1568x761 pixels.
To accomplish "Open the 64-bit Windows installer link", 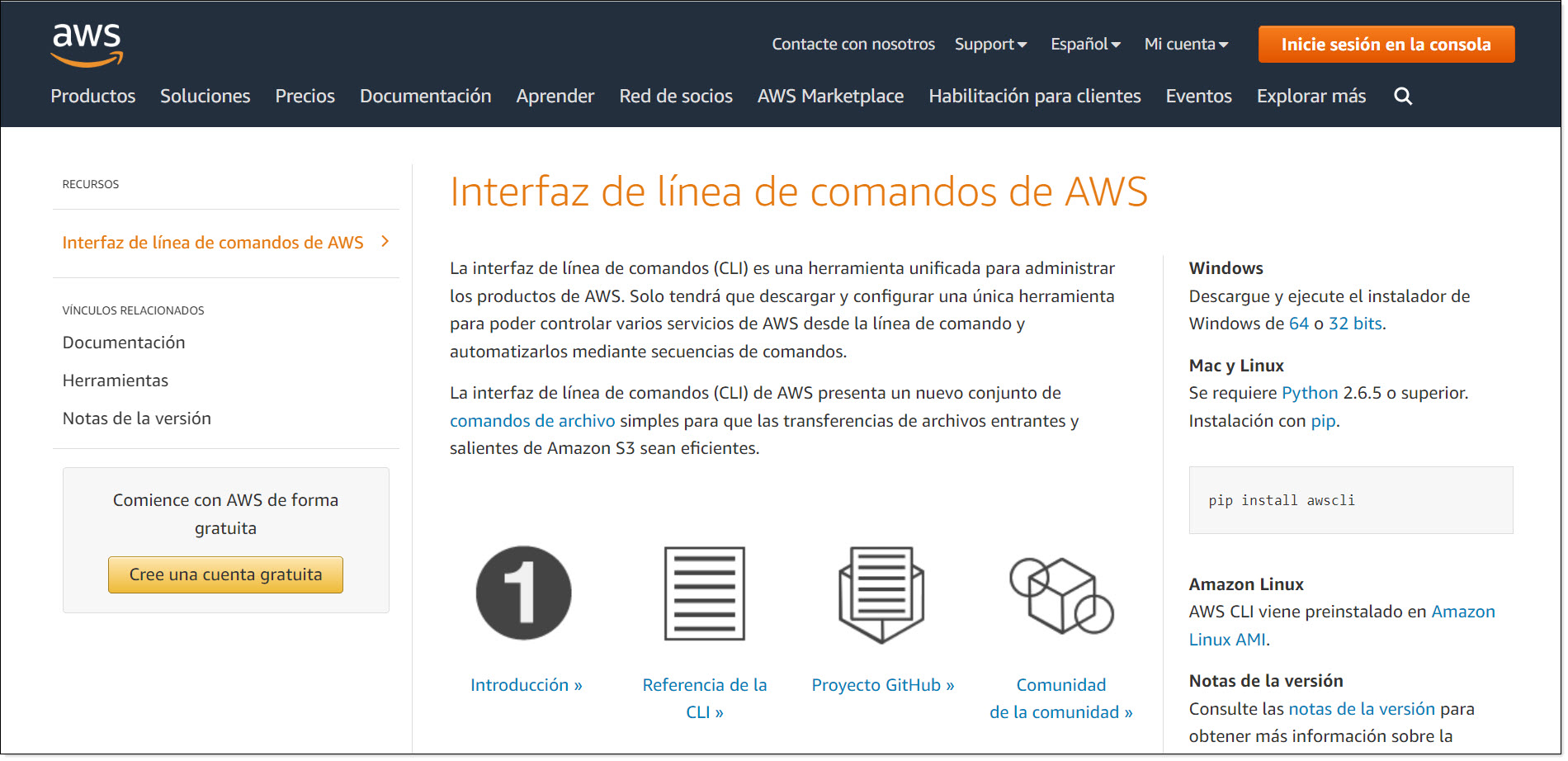I will pos(1297,323).
